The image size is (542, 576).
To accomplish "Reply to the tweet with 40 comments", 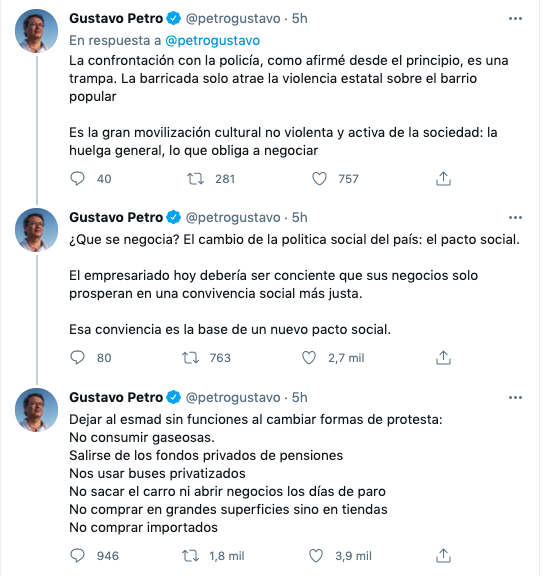I will [77, 179].
